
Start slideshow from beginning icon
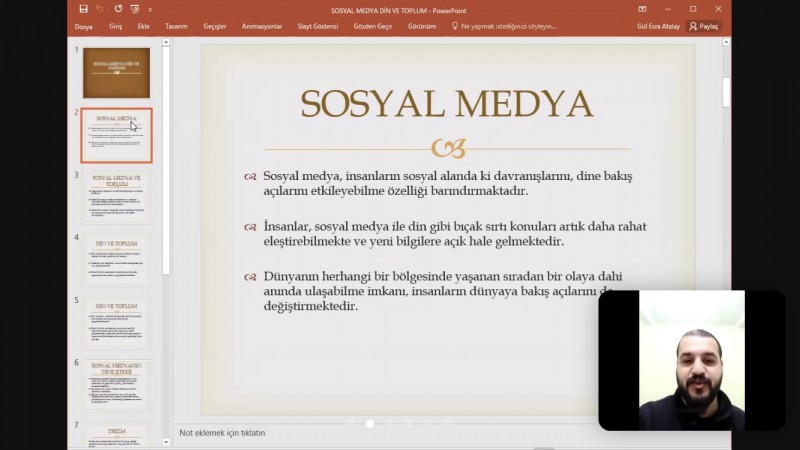coord(134,9)
